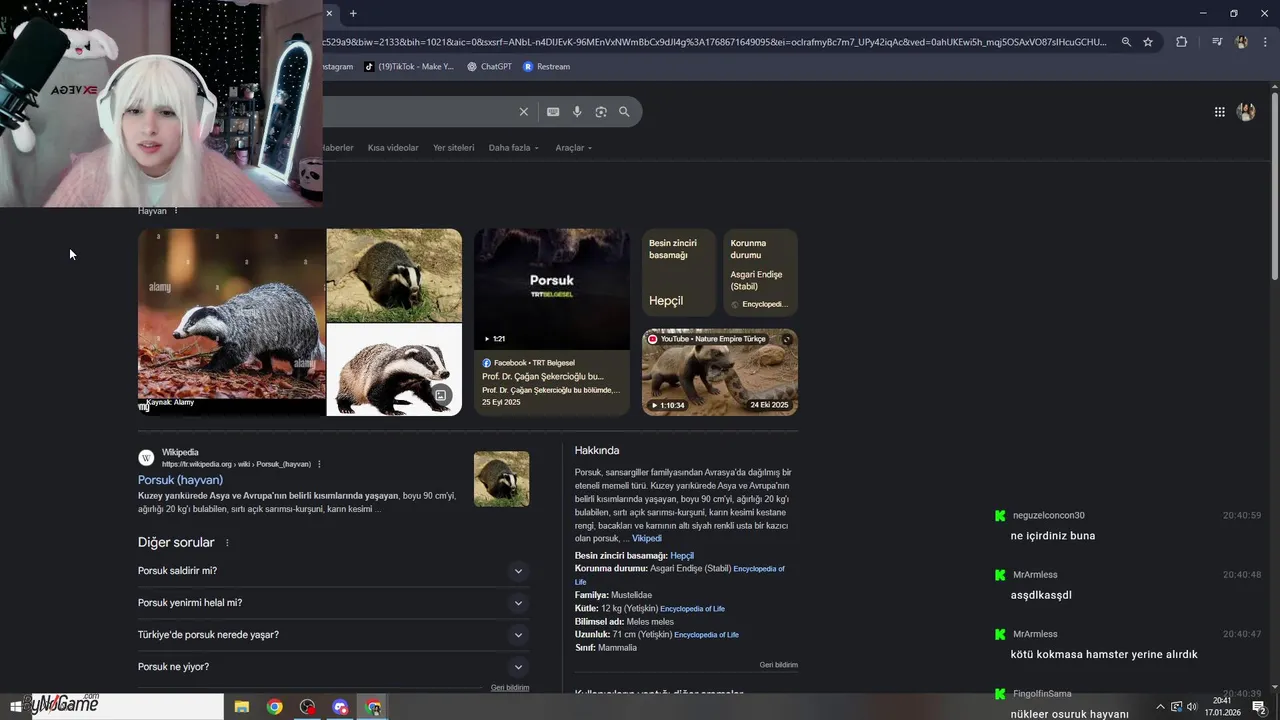The width and height of the screenshot is (1280, 720).
Task: Play the TRT Belgesel Porsuk video
Action: 552,289
